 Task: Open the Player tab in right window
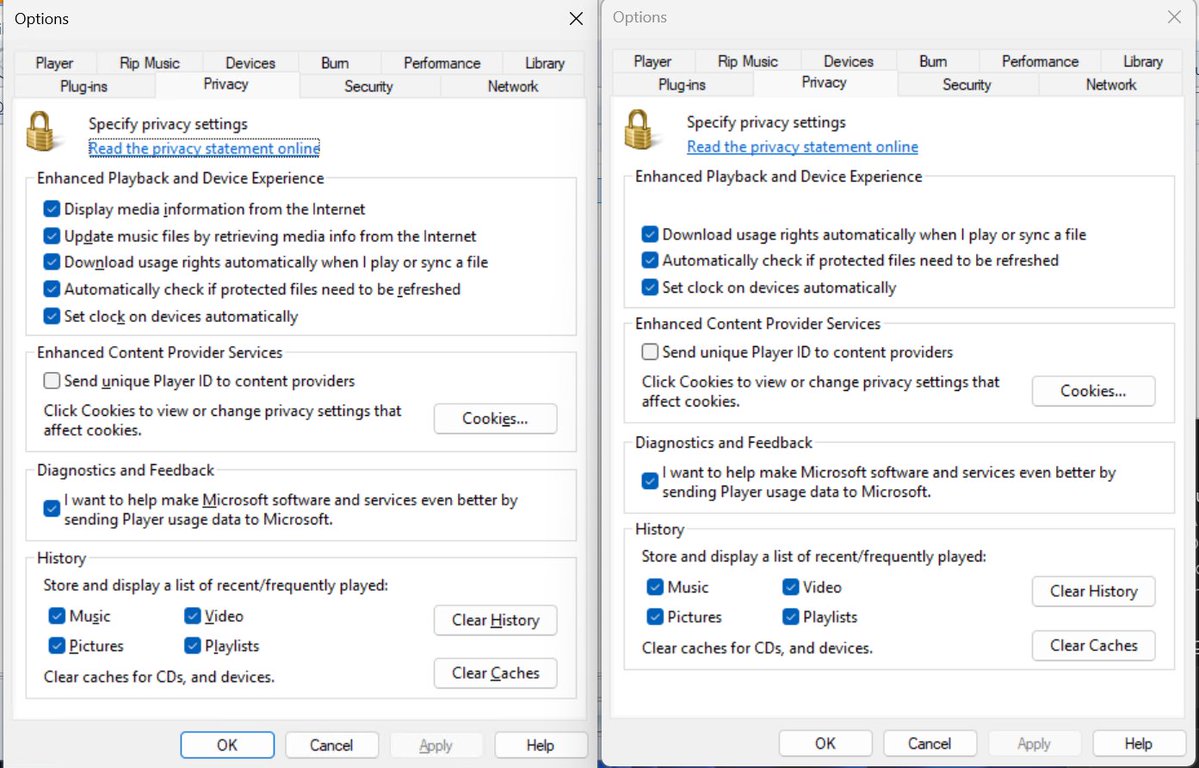(x=652, y=61)
